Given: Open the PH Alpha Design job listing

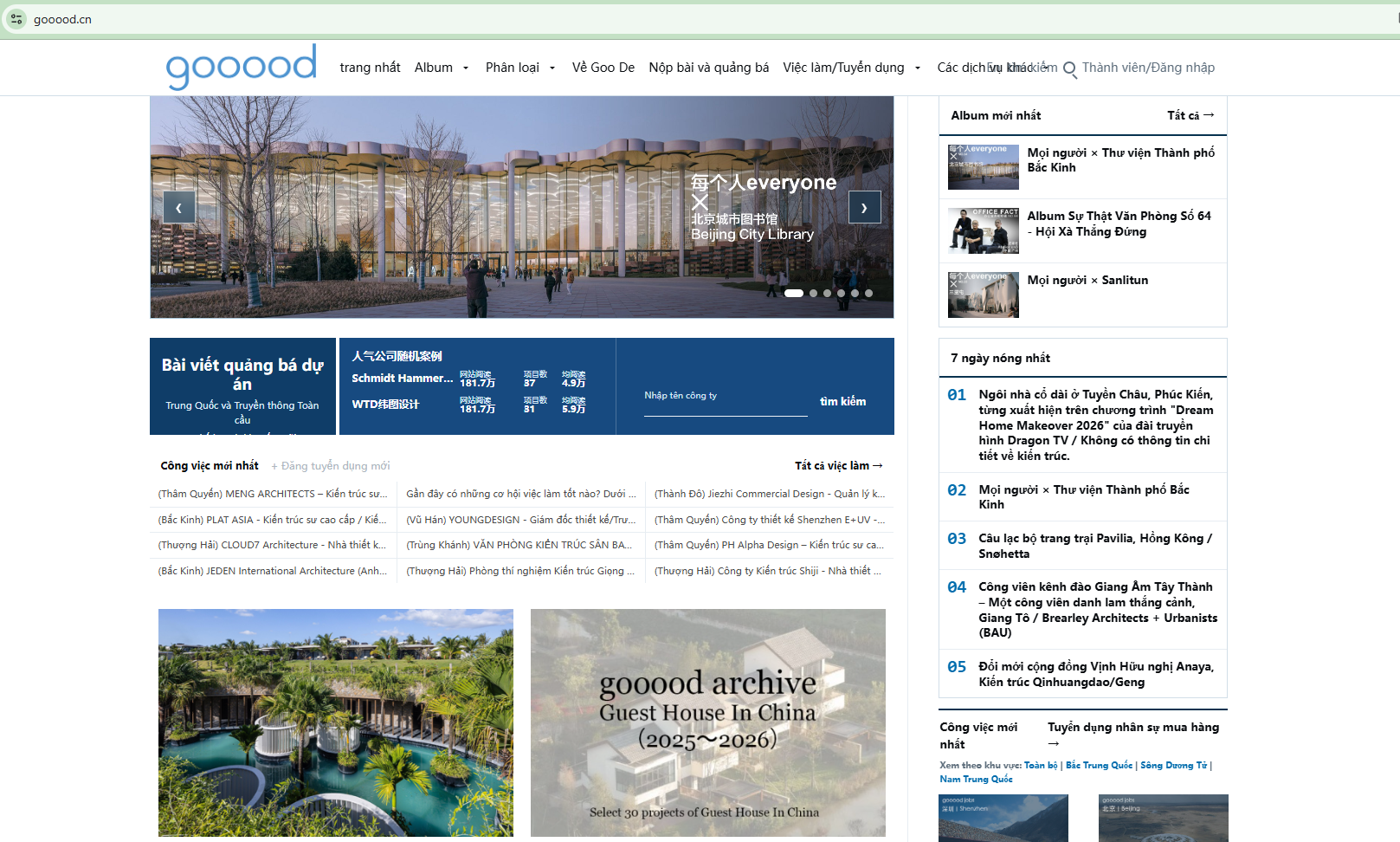Looking at the screenshot, I should 770,545.
